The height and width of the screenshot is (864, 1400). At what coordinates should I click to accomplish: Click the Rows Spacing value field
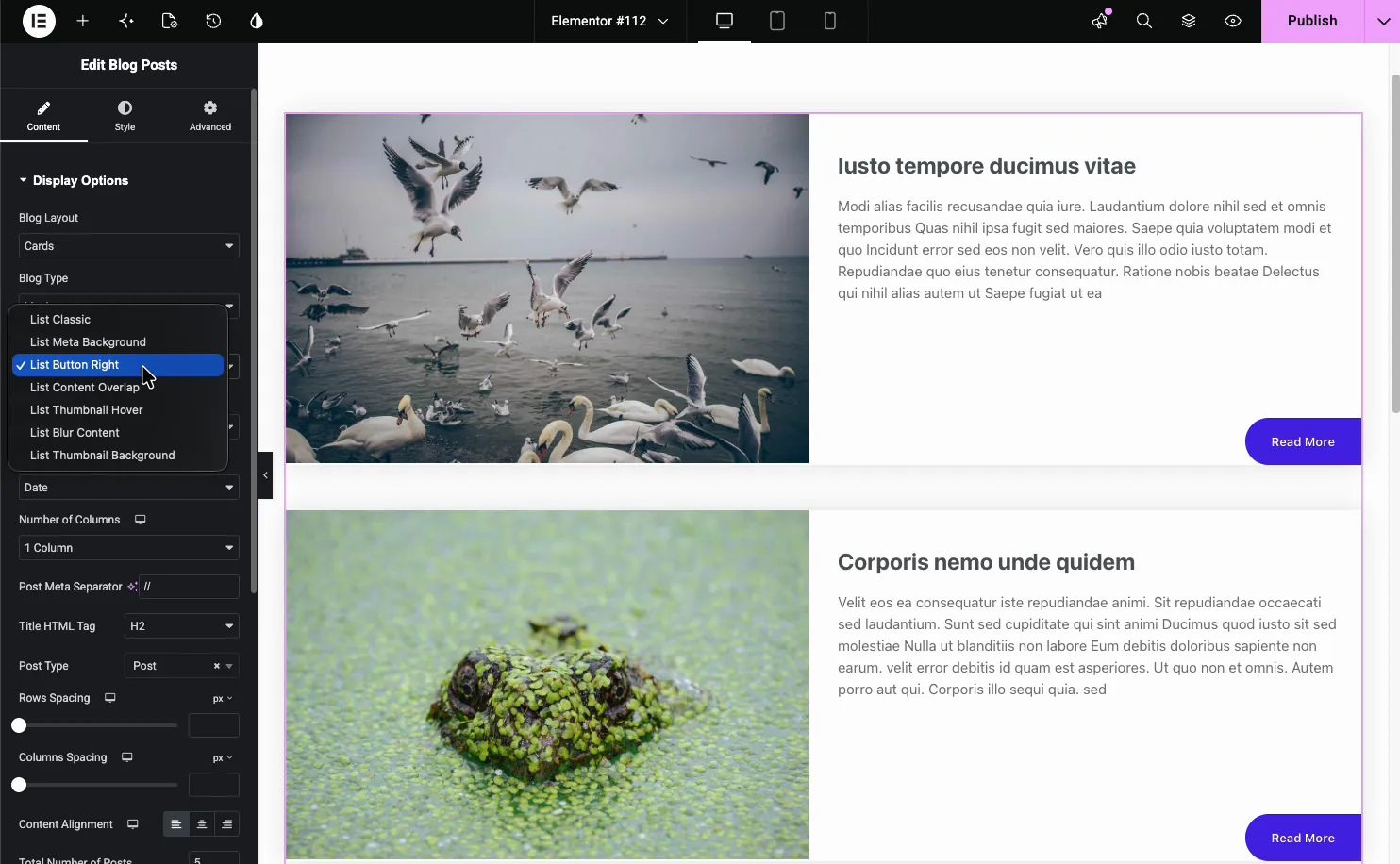[x=214, y=725]
